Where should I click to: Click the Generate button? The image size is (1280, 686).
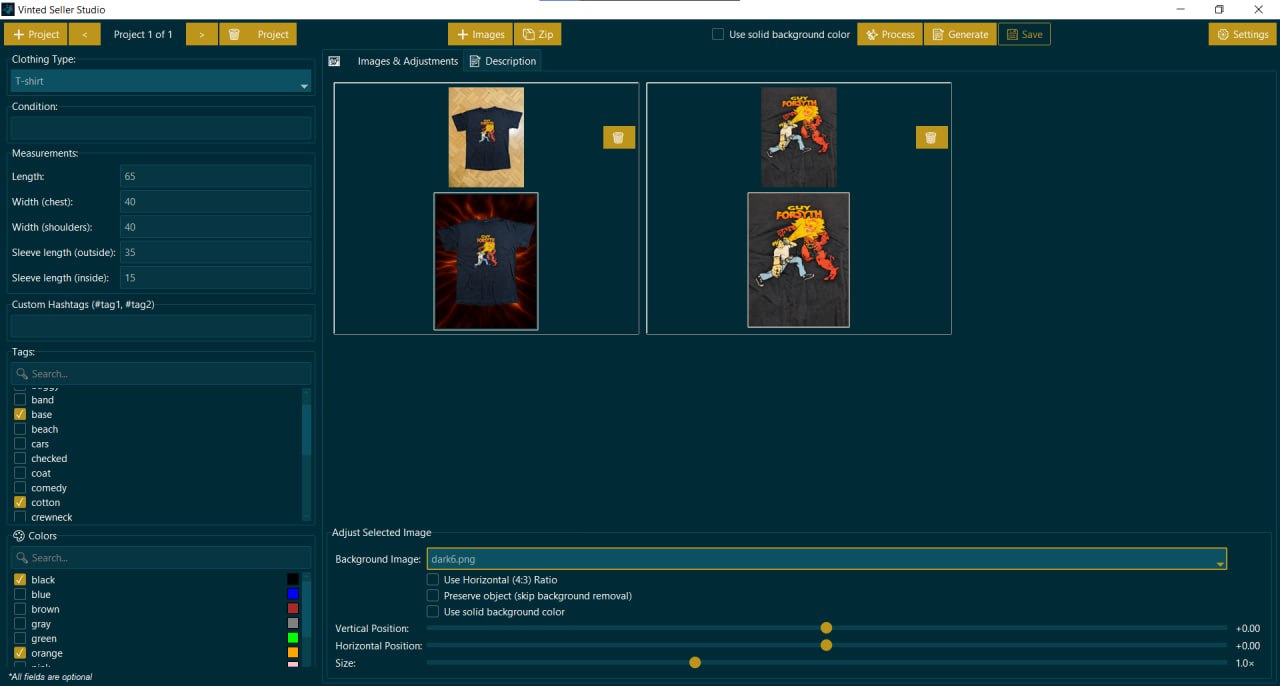click(959, 34)
